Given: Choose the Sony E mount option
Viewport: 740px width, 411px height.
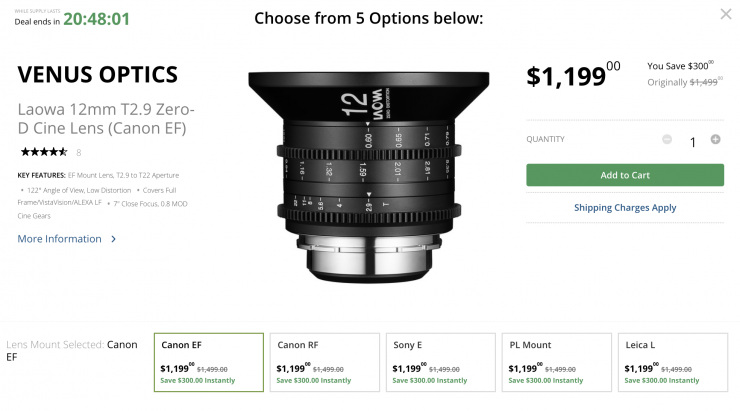Looking at the screenshot, I should pyautogui.click(x=441, y=362).
